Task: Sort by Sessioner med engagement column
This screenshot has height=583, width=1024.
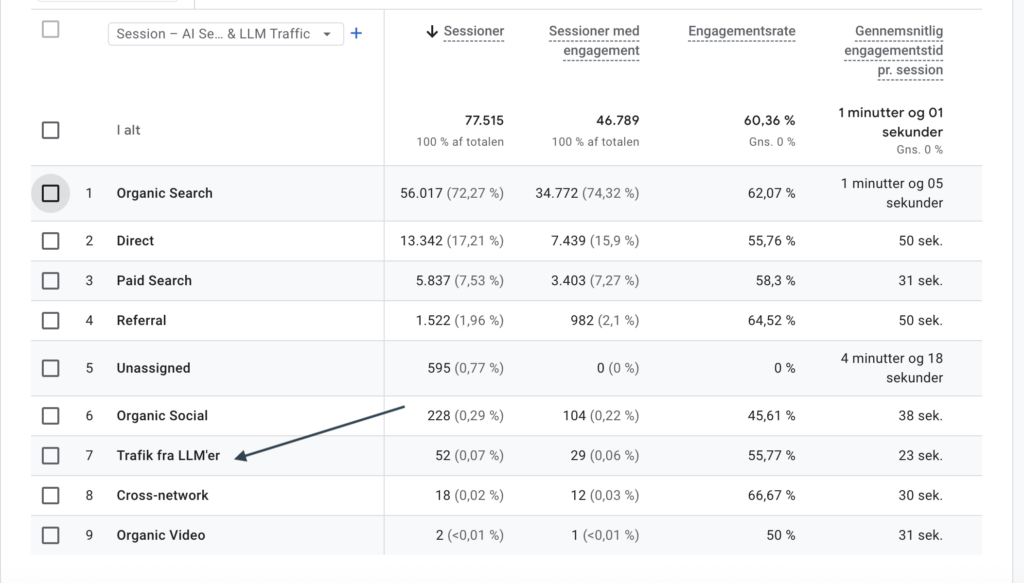Action: click(x=593, y=41)
